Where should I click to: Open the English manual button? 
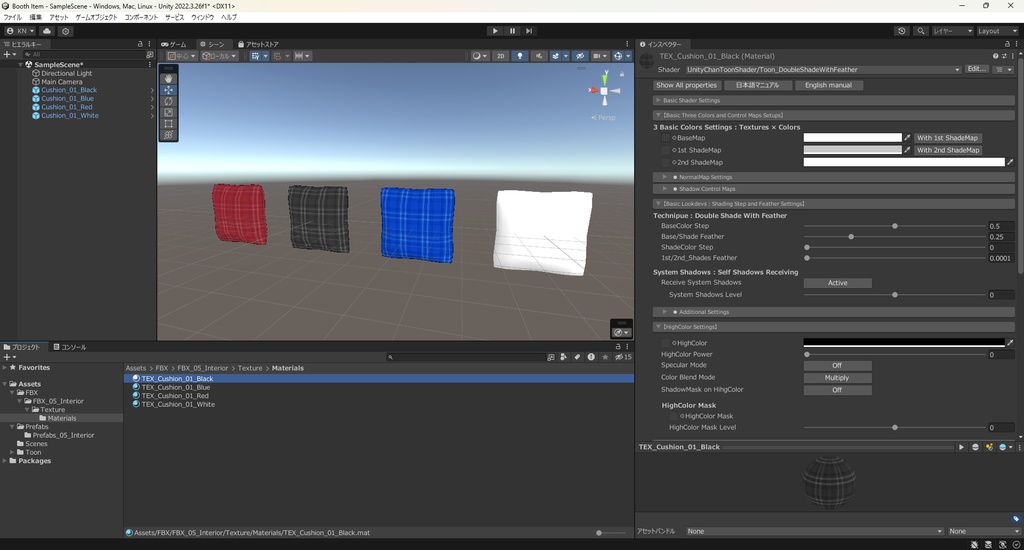828,85
